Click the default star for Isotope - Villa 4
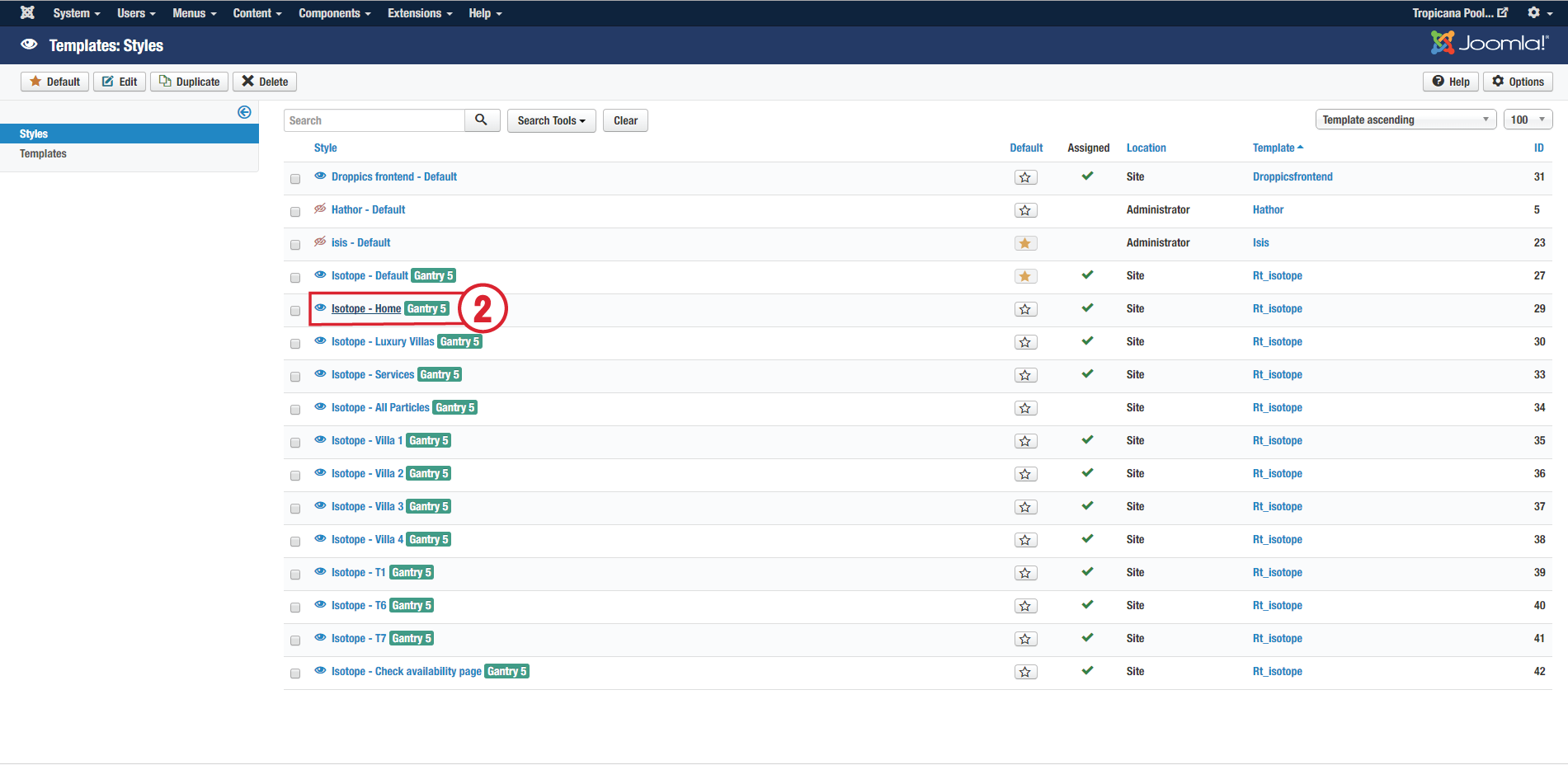The width and height of the screenshot is (1568, 765). click(1025, 540)
